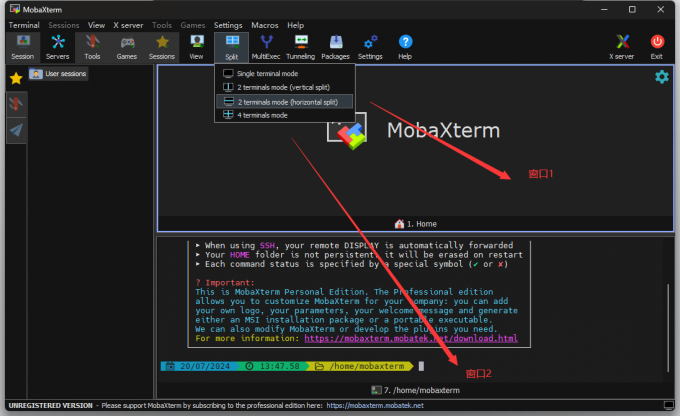Click the 20/07/2024 date in prompt
Image resolution: width=680 pixels, height=416 pixels.
pyautogui.click(x=205, y=366)
